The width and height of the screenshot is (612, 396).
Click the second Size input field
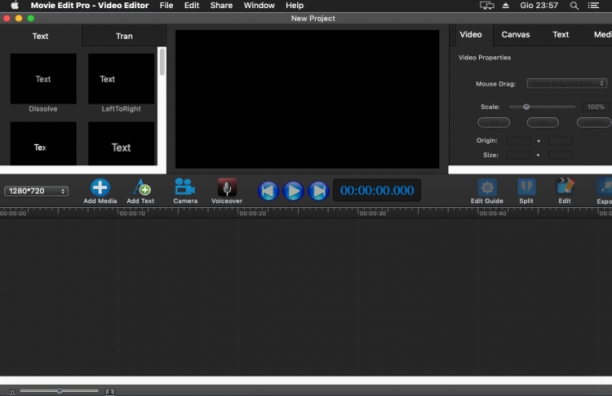[x=560, y=155]
